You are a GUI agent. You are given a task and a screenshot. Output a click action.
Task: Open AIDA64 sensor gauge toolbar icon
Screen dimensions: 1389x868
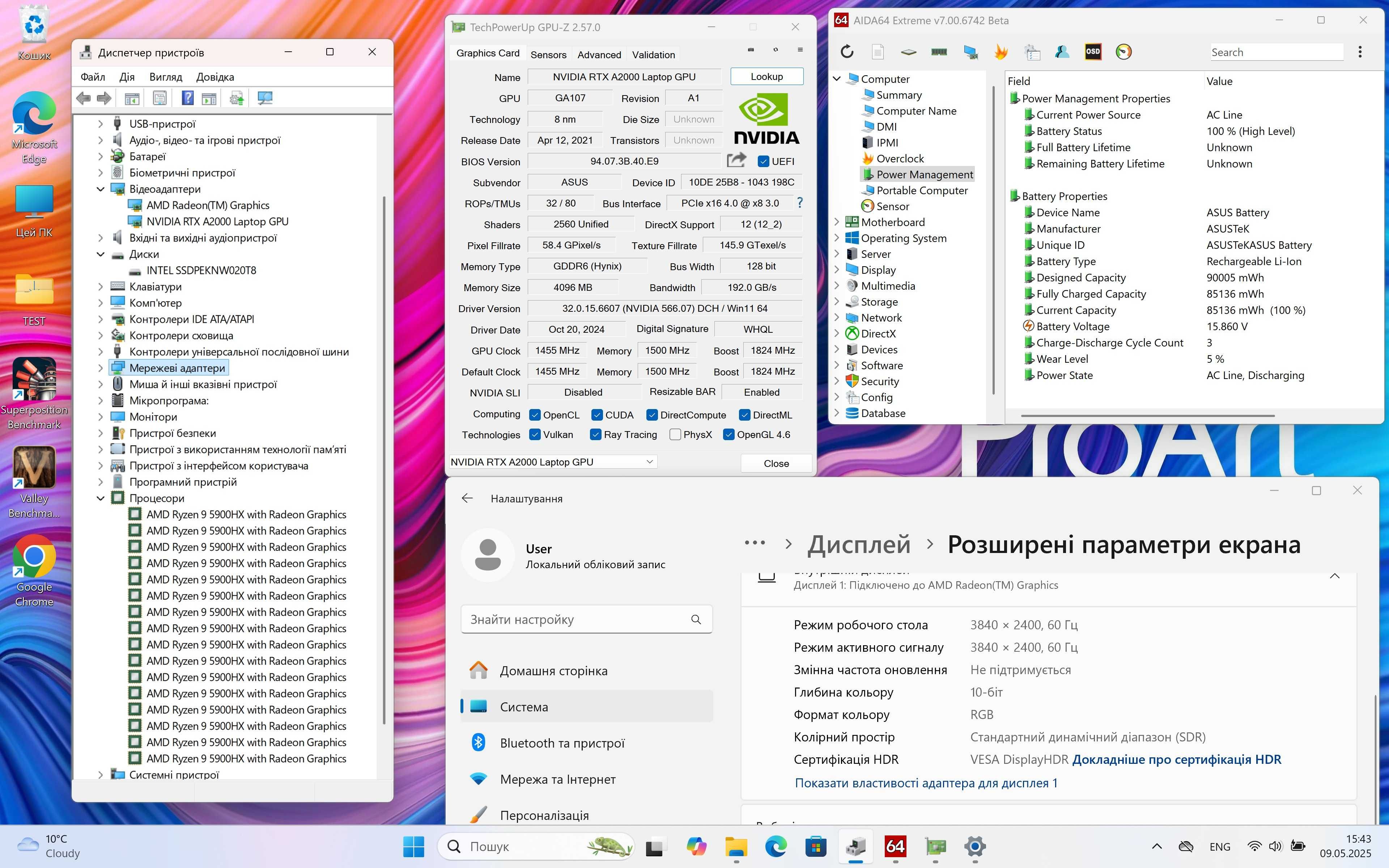click(1124, 52)
